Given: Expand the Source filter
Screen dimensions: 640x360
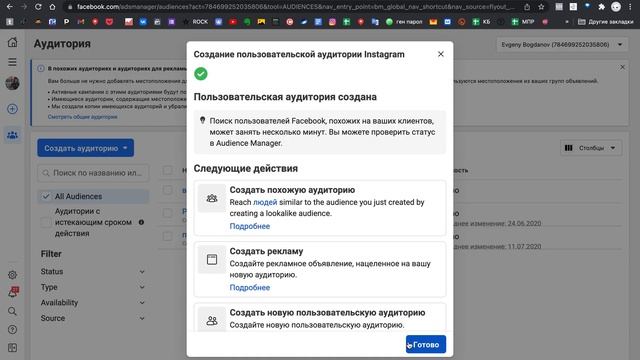Looking at the screenshot, I should [93, 318].
